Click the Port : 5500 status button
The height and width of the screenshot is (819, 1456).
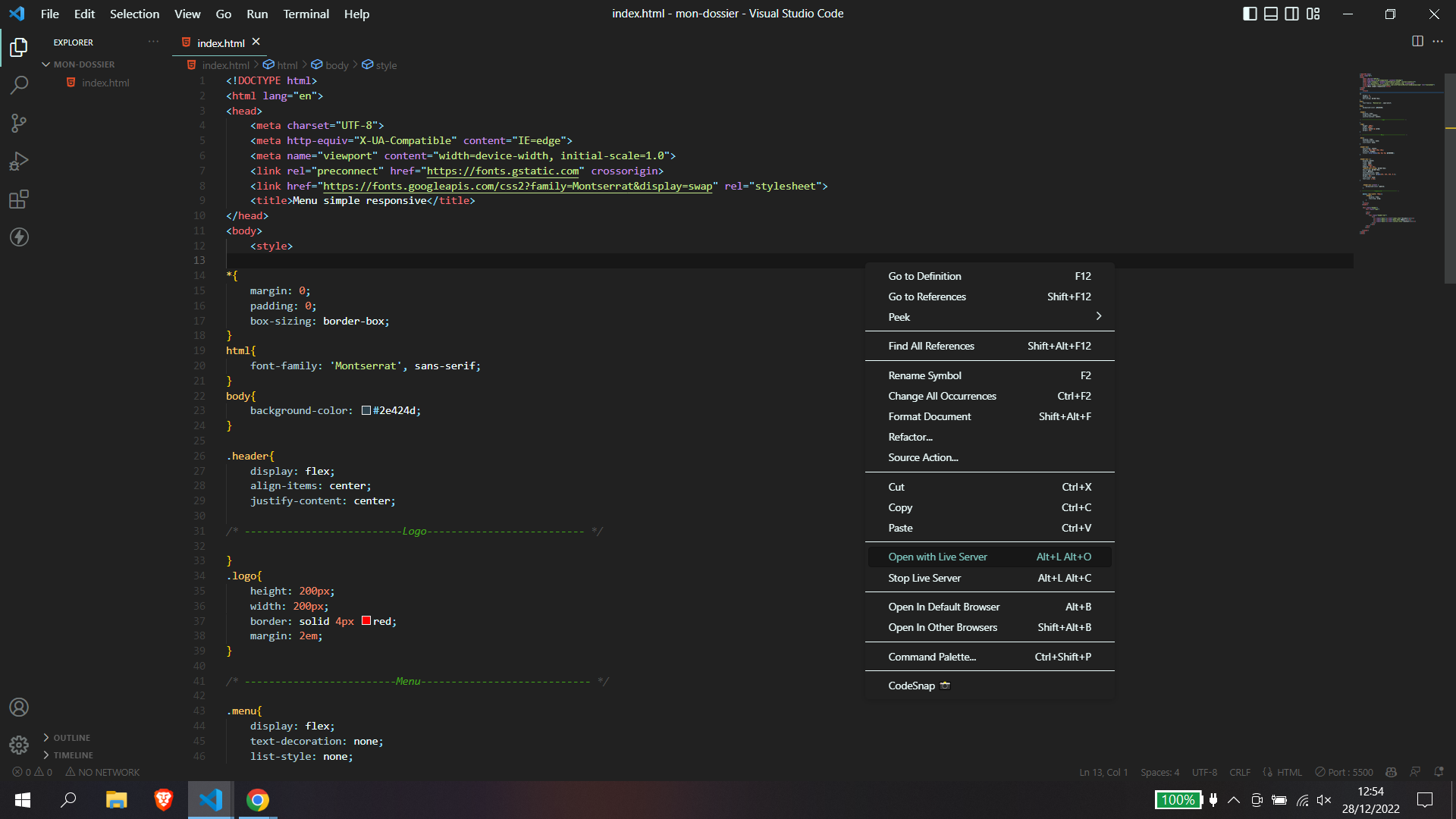pos(1344,772)
